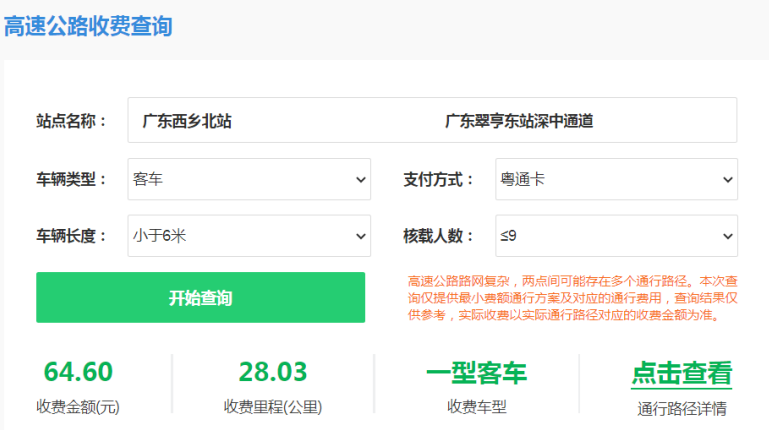Click the 收费里程(公里) caption
Image resolution: width=769 pixels, height=430 pixels.
pos(273,408)
